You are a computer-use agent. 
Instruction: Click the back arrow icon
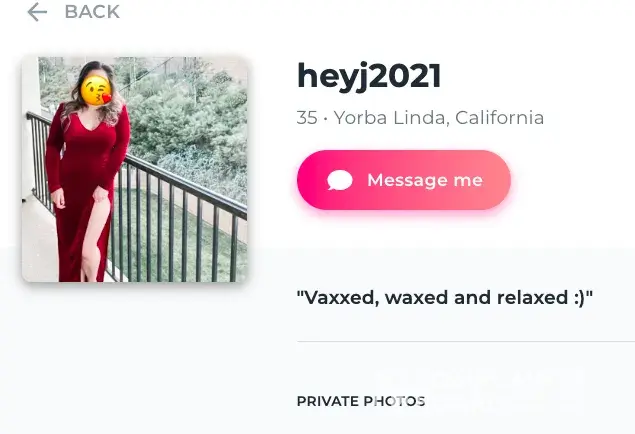(x=37, y=12)
